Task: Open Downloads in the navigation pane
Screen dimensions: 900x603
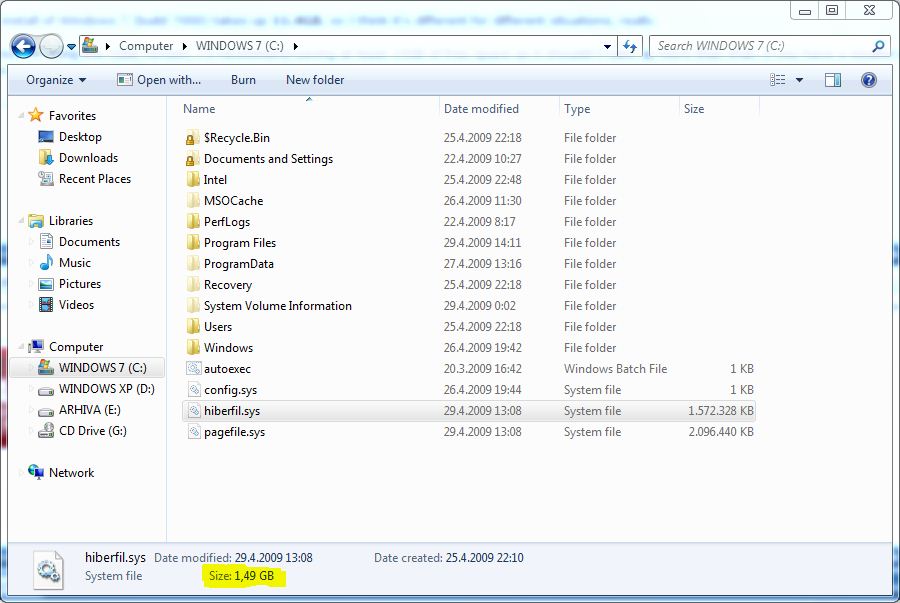Action: pos(88,158)
